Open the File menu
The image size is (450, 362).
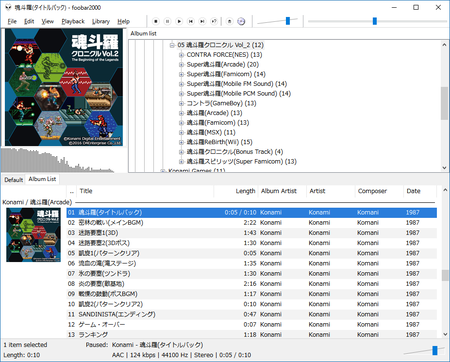12,21
